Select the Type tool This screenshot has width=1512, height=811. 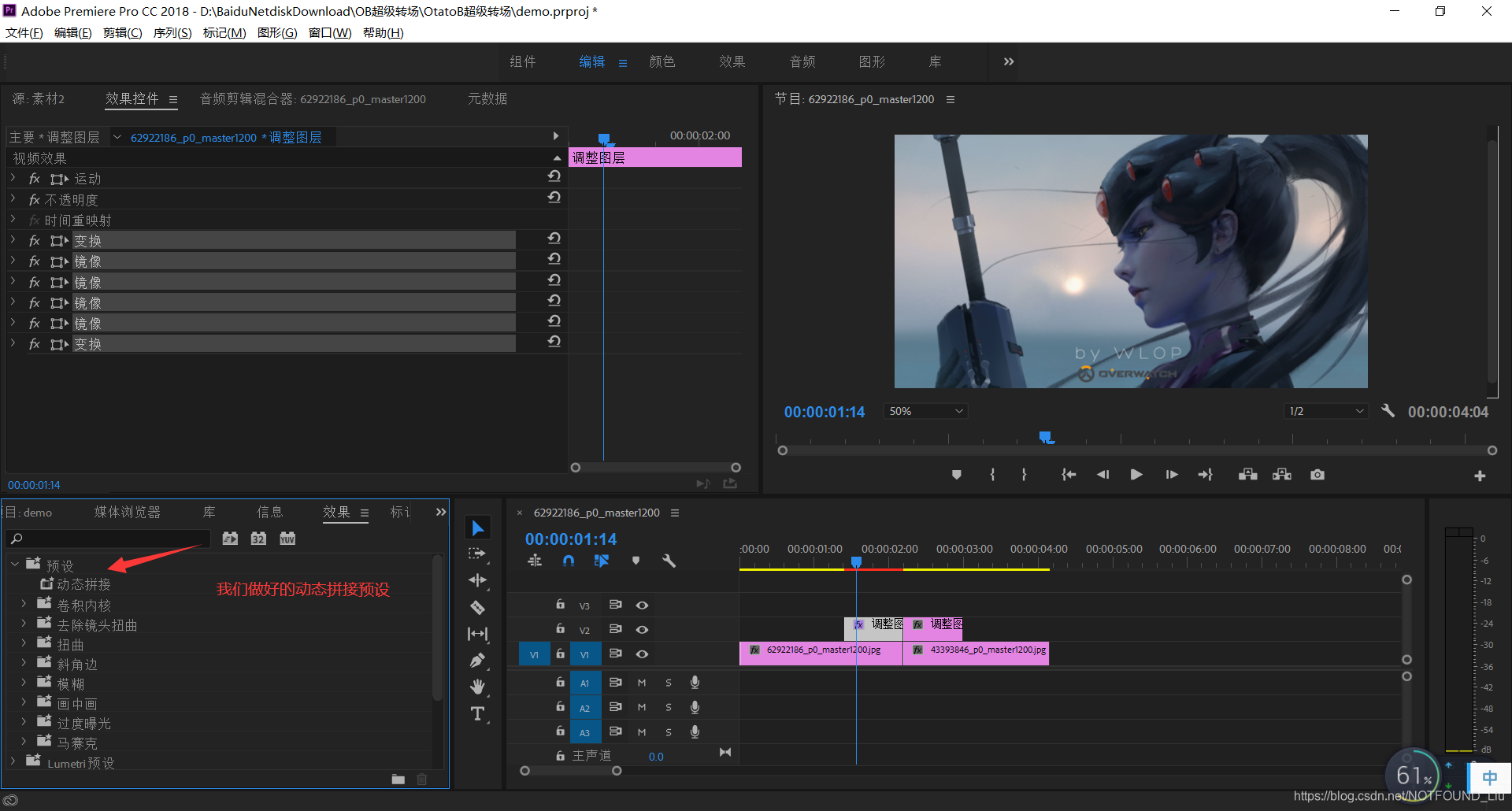(477, 714)
